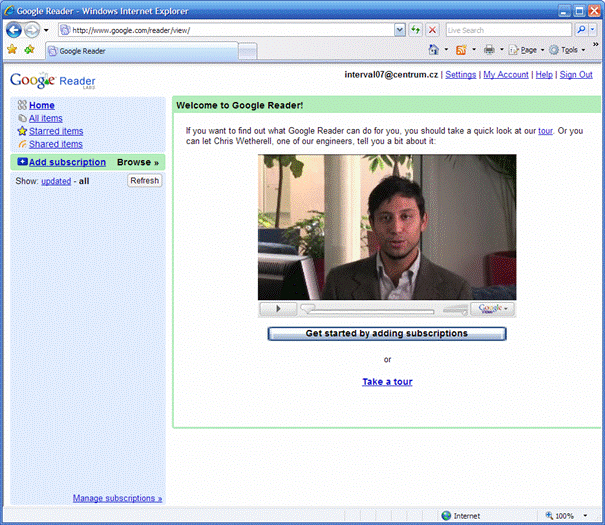Adjust the video volume slider
Viewport: 605px width, 525px height.
tap(455, 309)
